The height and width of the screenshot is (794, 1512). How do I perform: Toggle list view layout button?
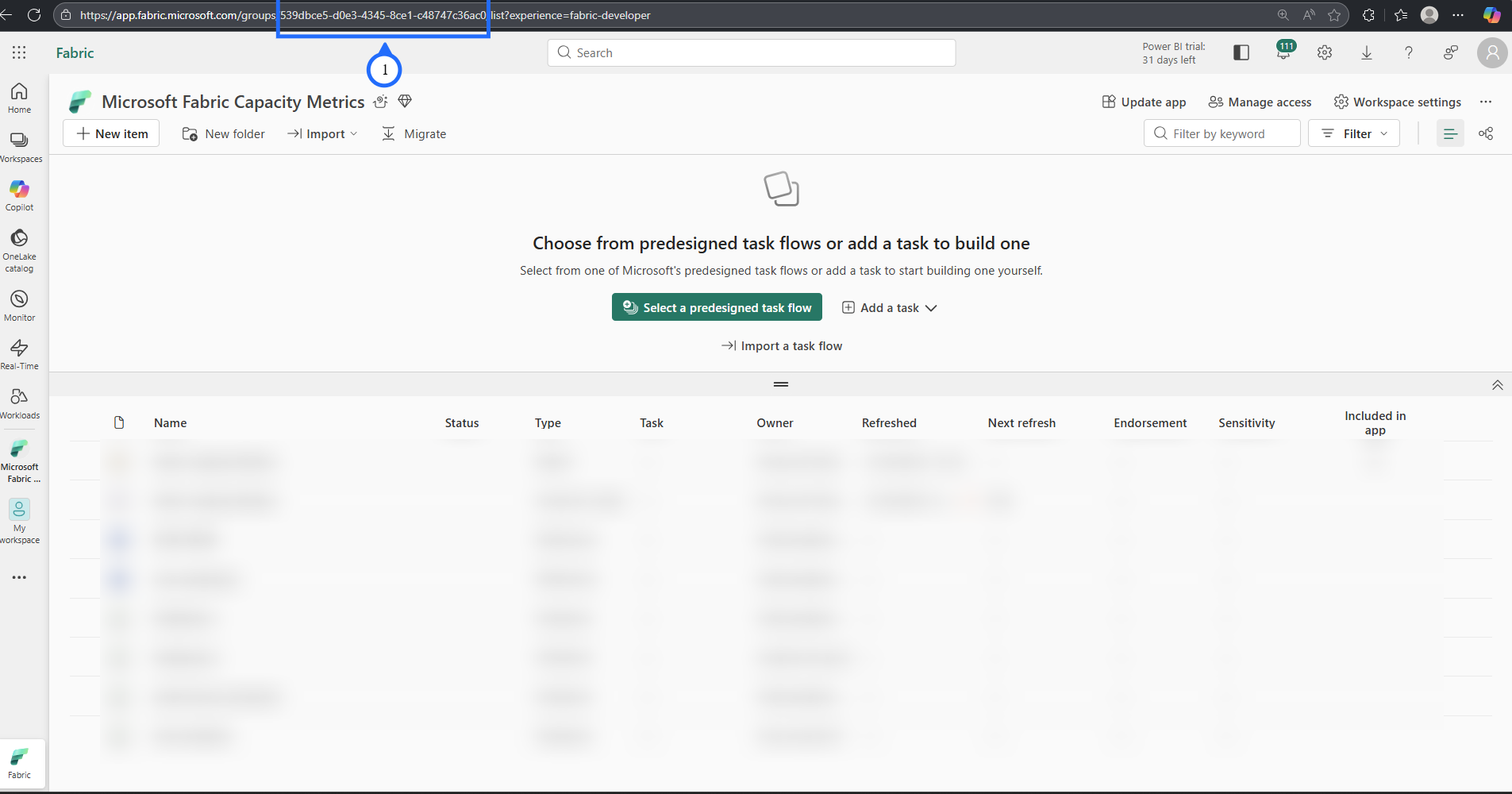1450,133
